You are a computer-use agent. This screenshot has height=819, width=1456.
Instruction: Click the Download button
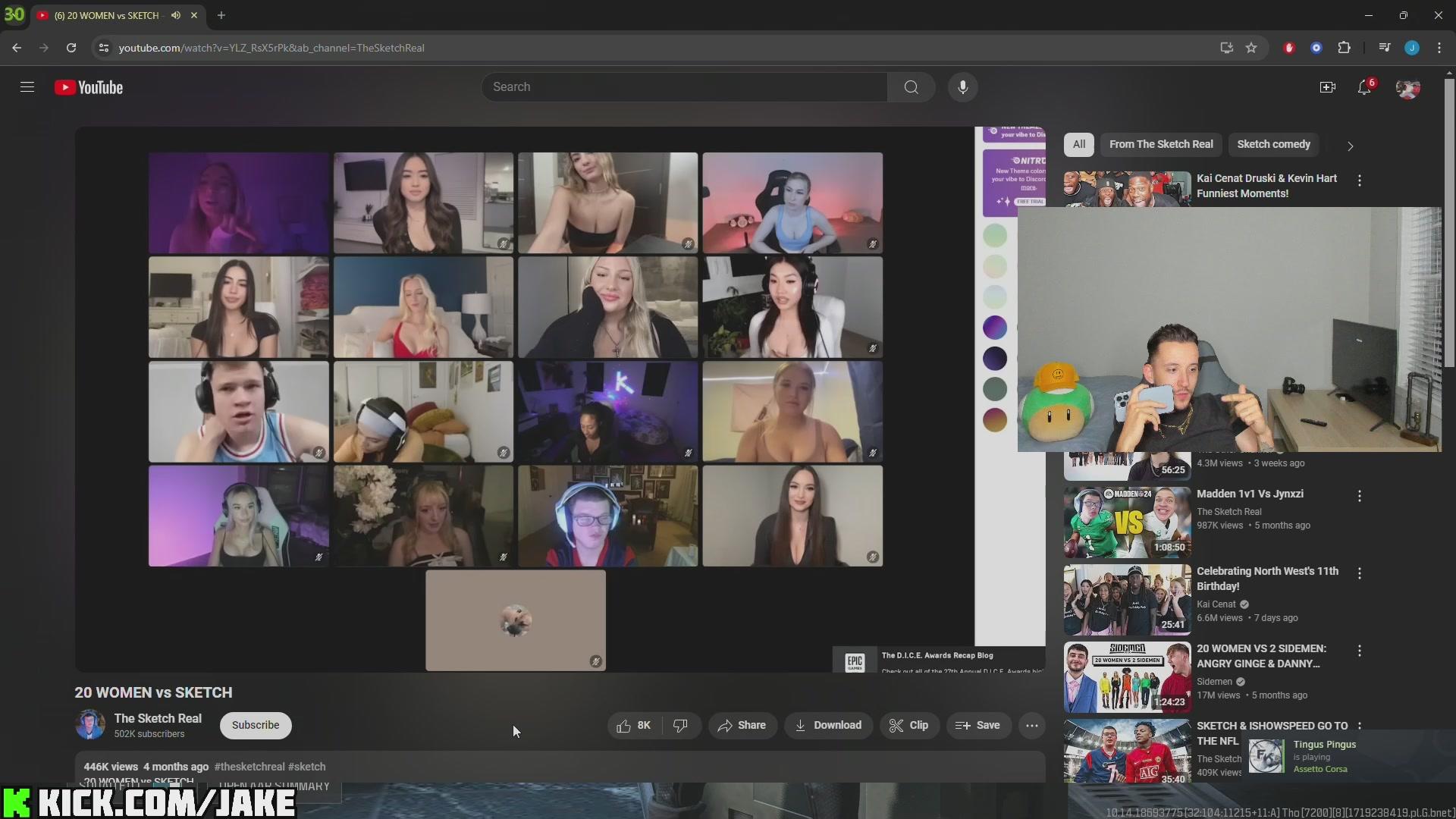pyautogui.click(x=828, y=726)
